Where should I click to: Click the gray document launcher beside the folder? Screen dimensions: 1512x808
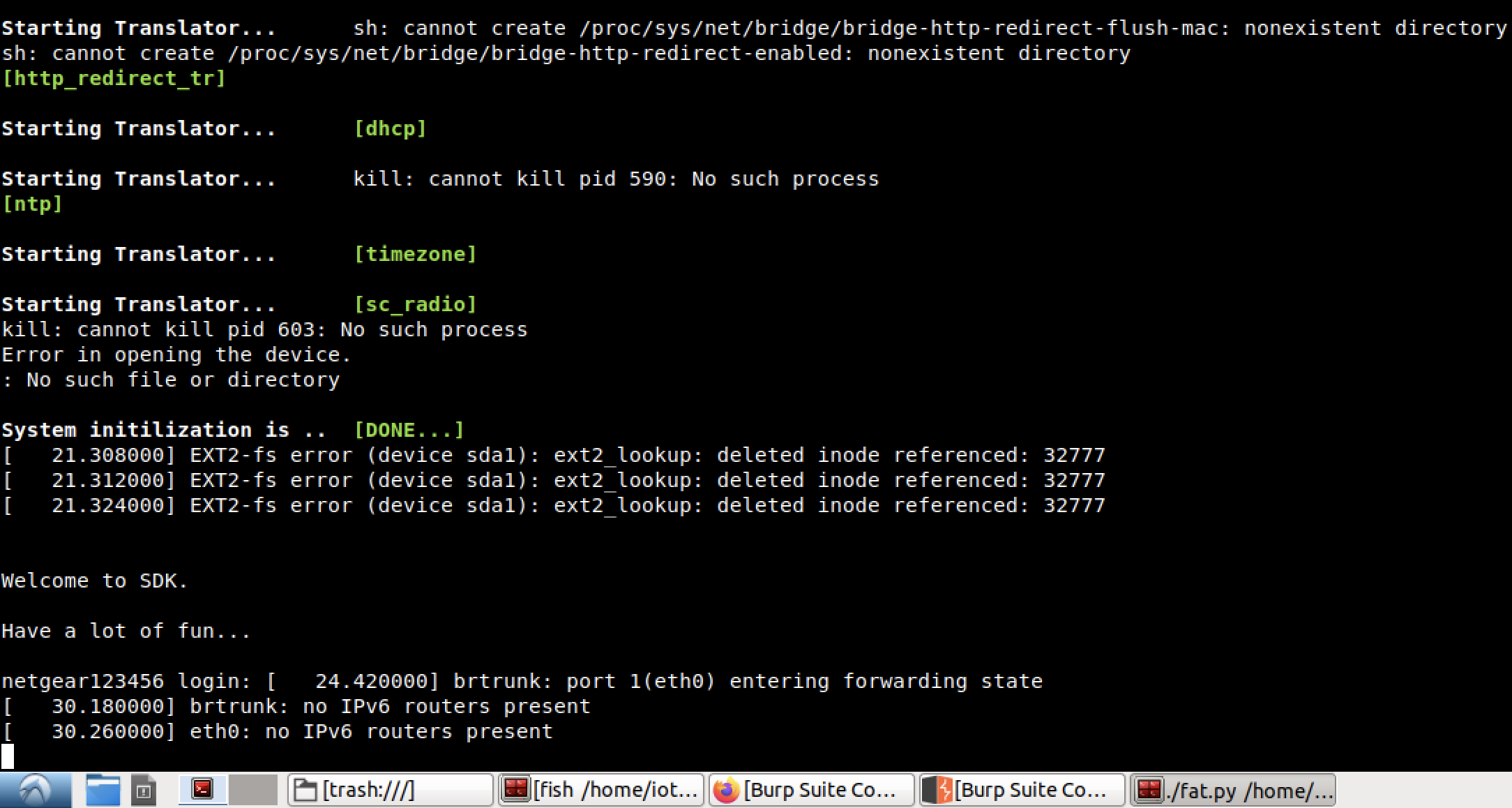[143, 790]
